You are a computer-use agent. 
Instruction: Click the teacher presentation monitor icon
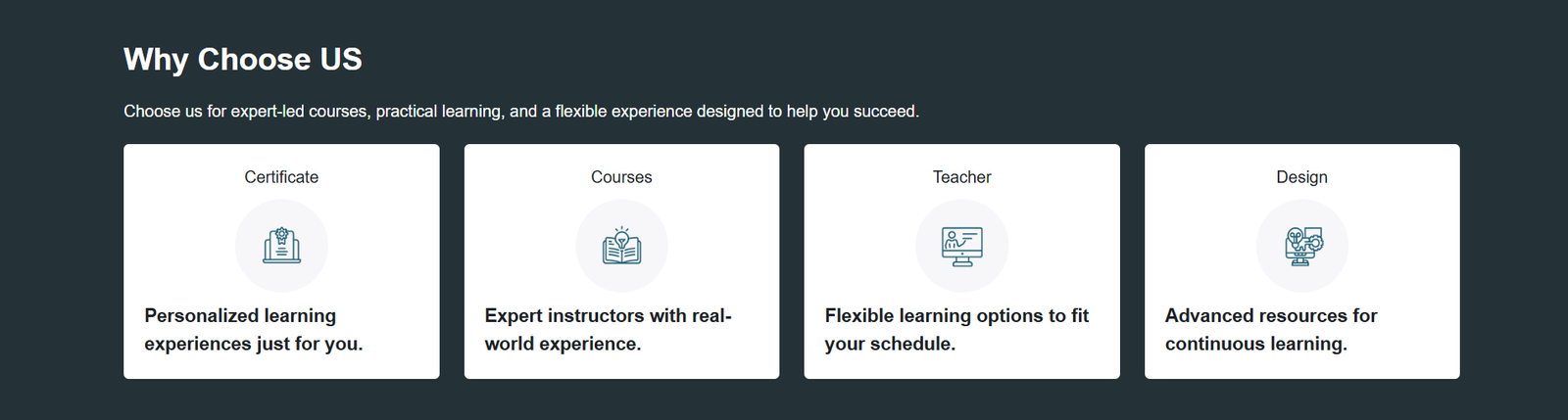pyautogui.click(x=961, y=246)
